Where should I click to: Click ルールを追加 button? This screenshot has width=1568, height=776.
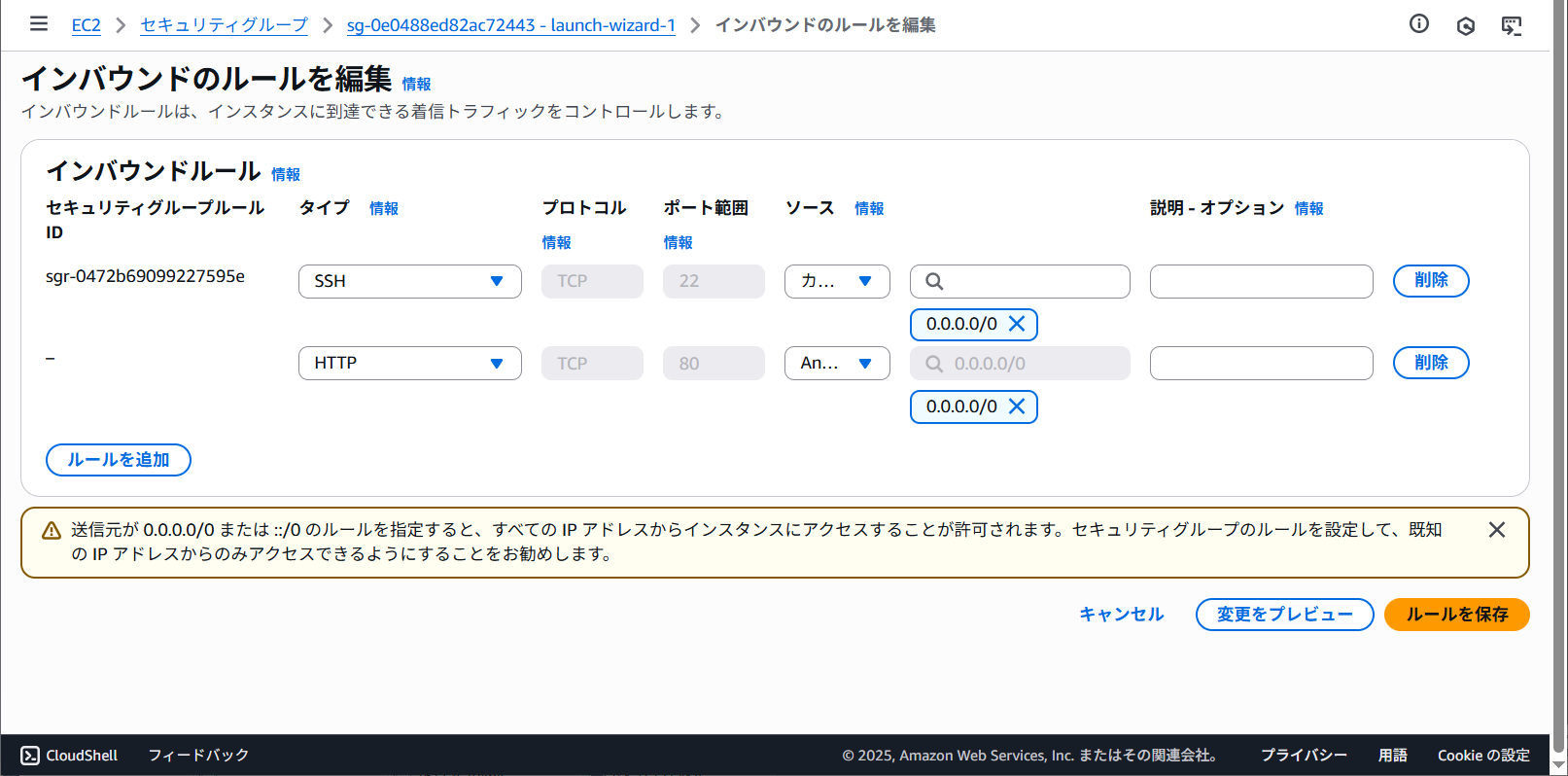click(119, 460)
